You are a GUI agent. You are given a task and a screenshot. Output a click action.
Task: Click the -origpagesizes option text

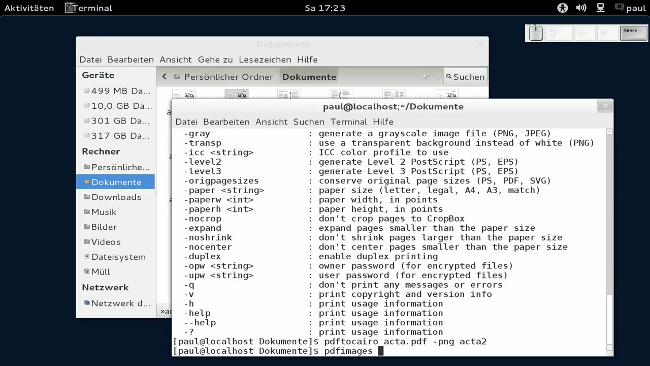coord(221,181)
